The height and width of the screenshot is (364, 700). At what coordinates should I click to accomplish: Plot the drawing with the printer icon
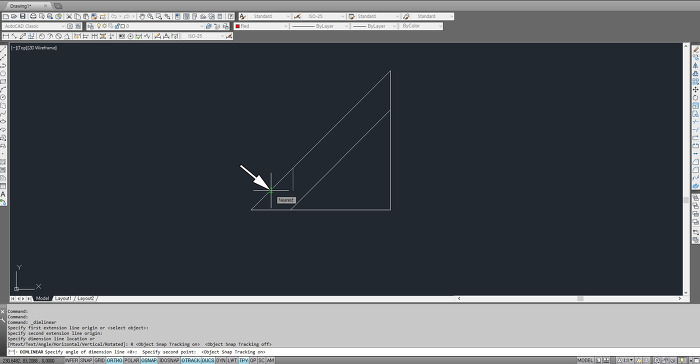(x=33, y=17)
